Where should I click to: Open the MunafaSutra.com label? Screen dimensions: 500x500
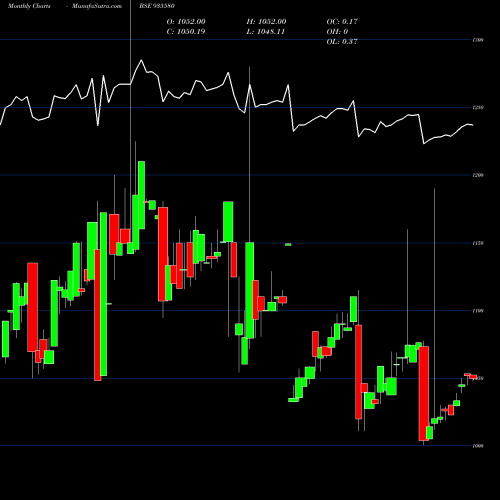pyautogui.click(x=97, y=6)
